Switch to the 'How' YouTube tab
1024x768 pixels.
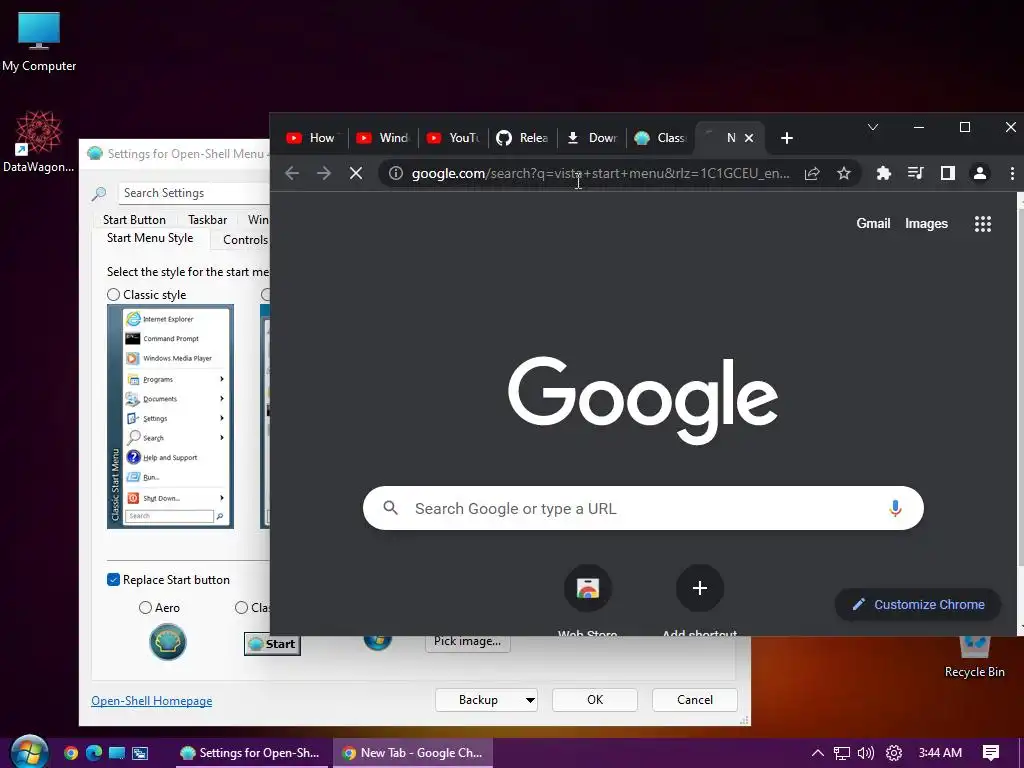[x=312, y=138]
